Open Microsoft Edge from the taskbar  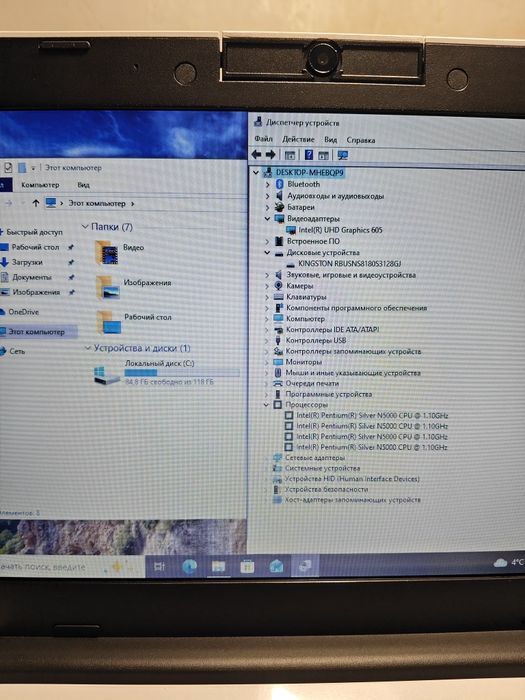pos(190,567)
